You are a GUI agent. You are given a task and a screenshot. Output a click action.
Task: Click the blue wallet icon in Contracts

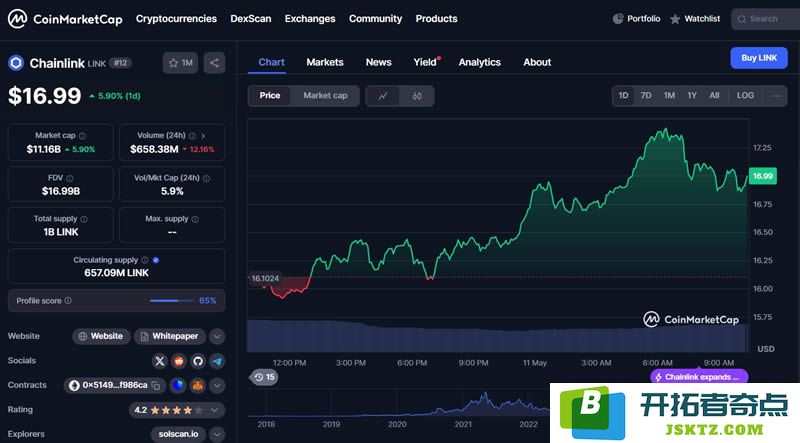[x=178, y=385]
